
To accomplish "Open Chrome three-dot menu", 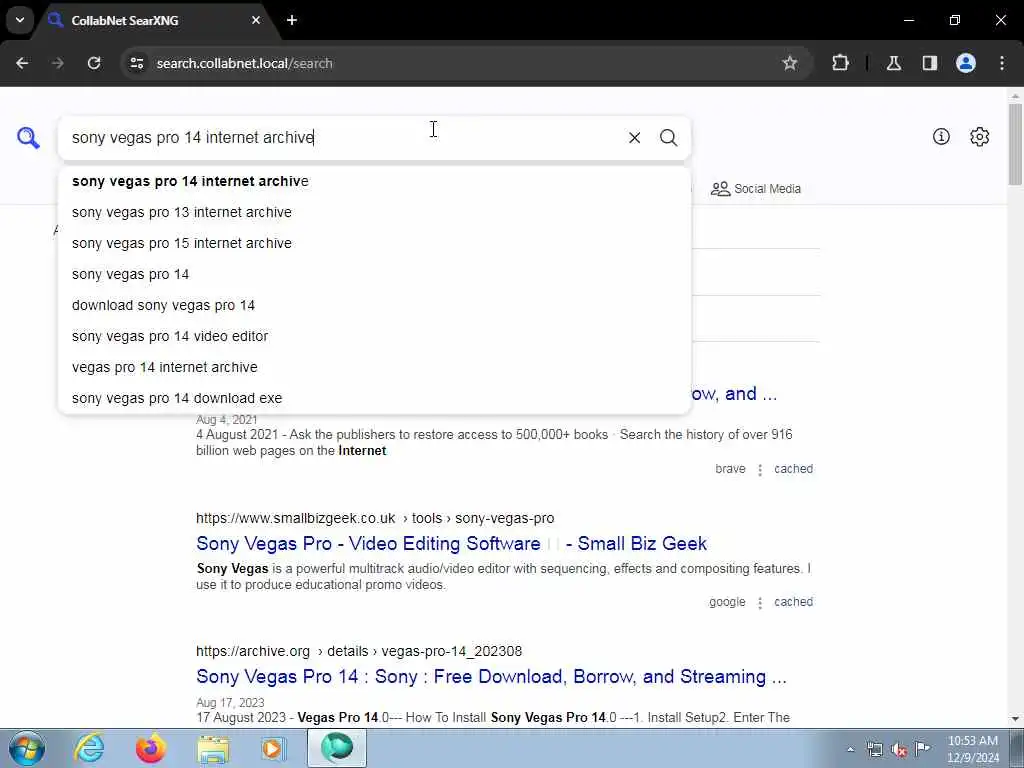I will (1002, 63).
